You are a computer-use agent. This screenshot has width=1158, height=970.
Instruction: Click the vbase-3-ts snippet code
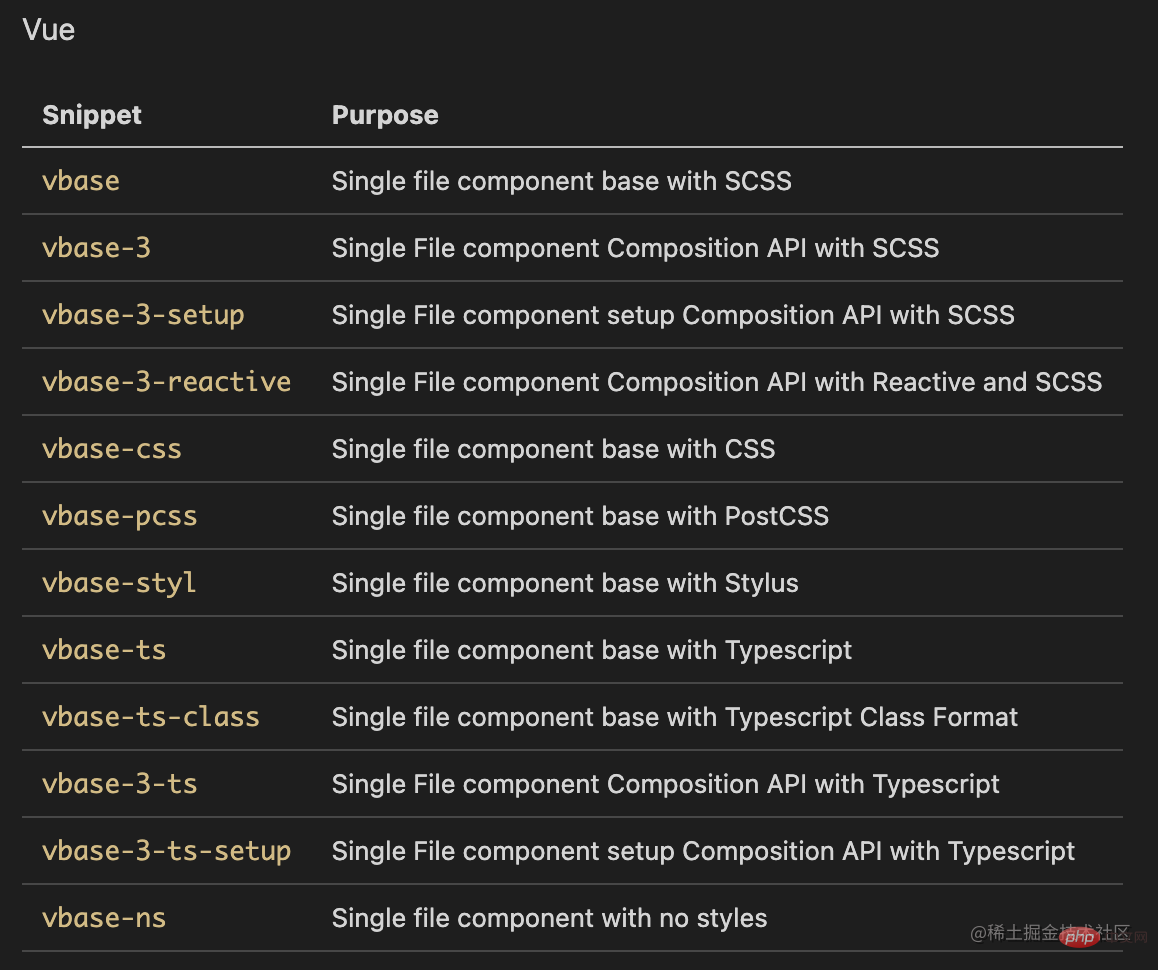(120, 784)
